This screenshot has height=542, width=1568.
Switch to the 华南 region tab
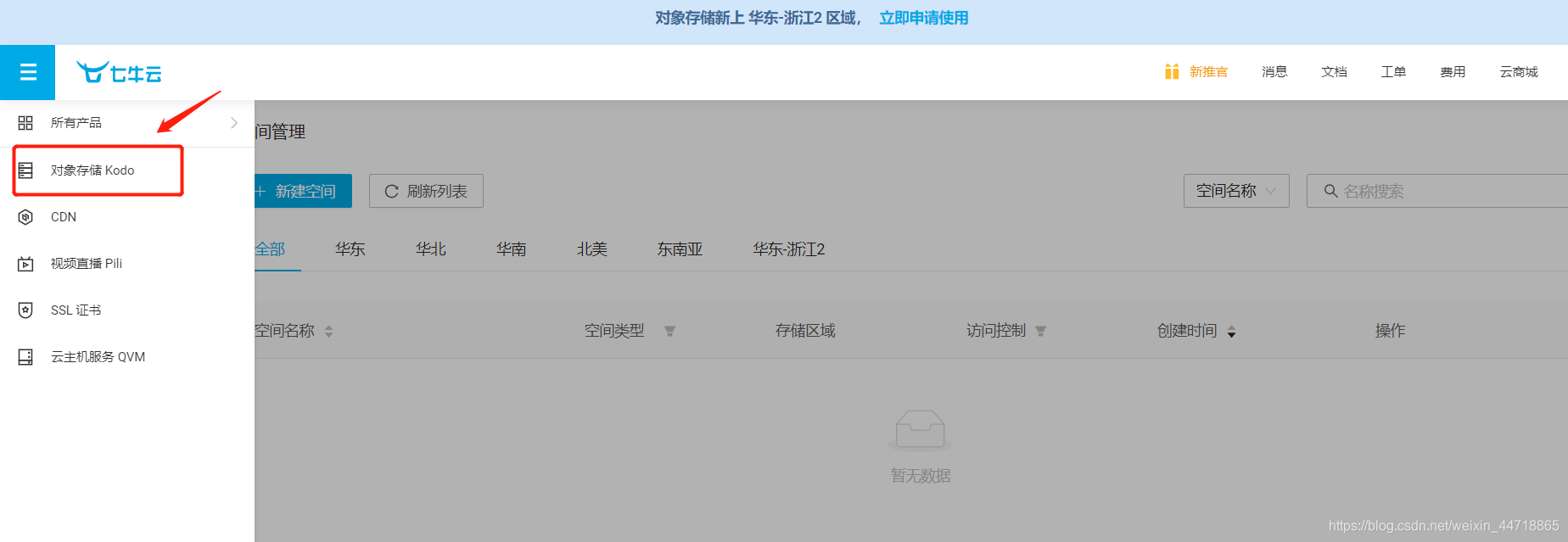pos(512,249)
